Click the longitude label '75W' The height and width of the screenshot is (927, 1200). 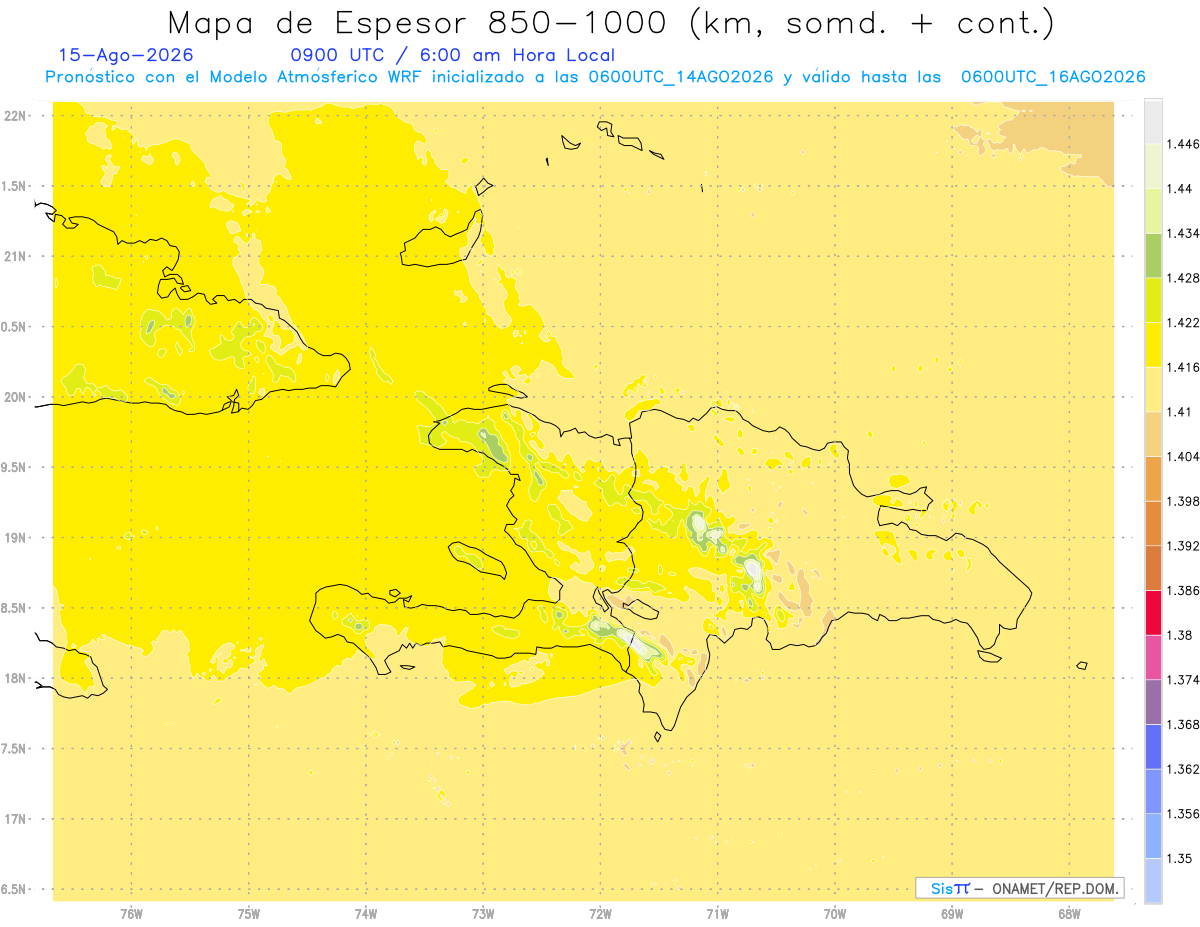pyautogui.click(x=248, y=913)
